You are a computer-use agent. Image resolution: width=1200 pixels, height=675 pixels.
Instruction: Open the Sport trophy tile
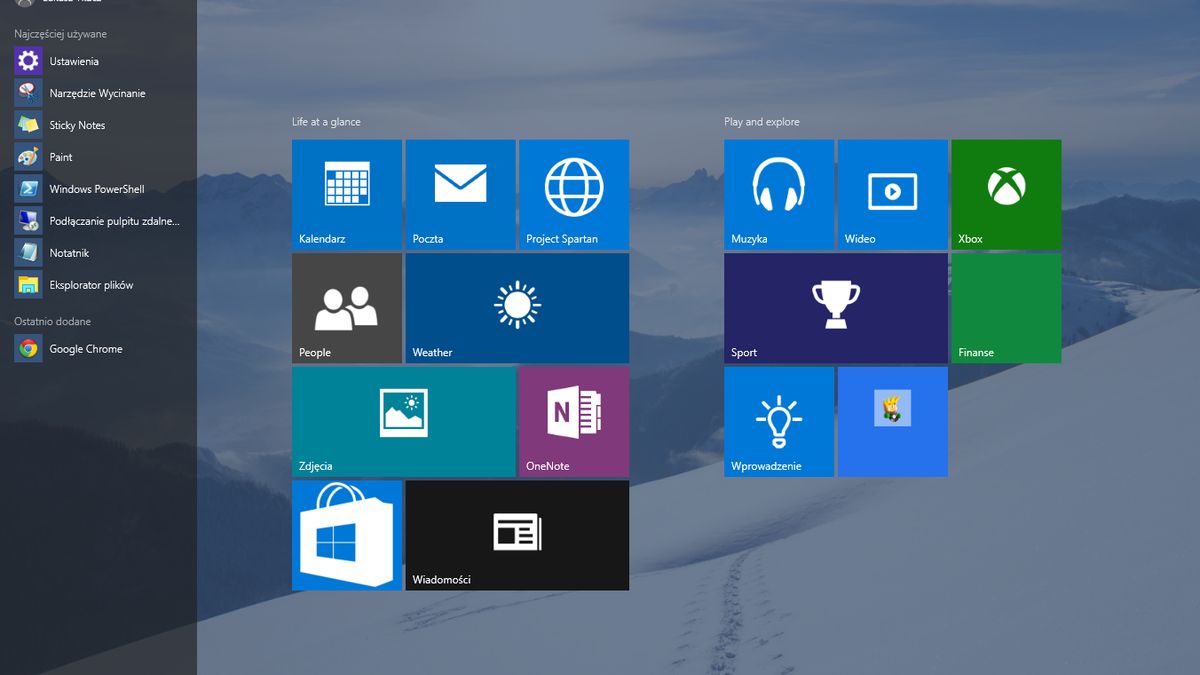pos(836,308)
